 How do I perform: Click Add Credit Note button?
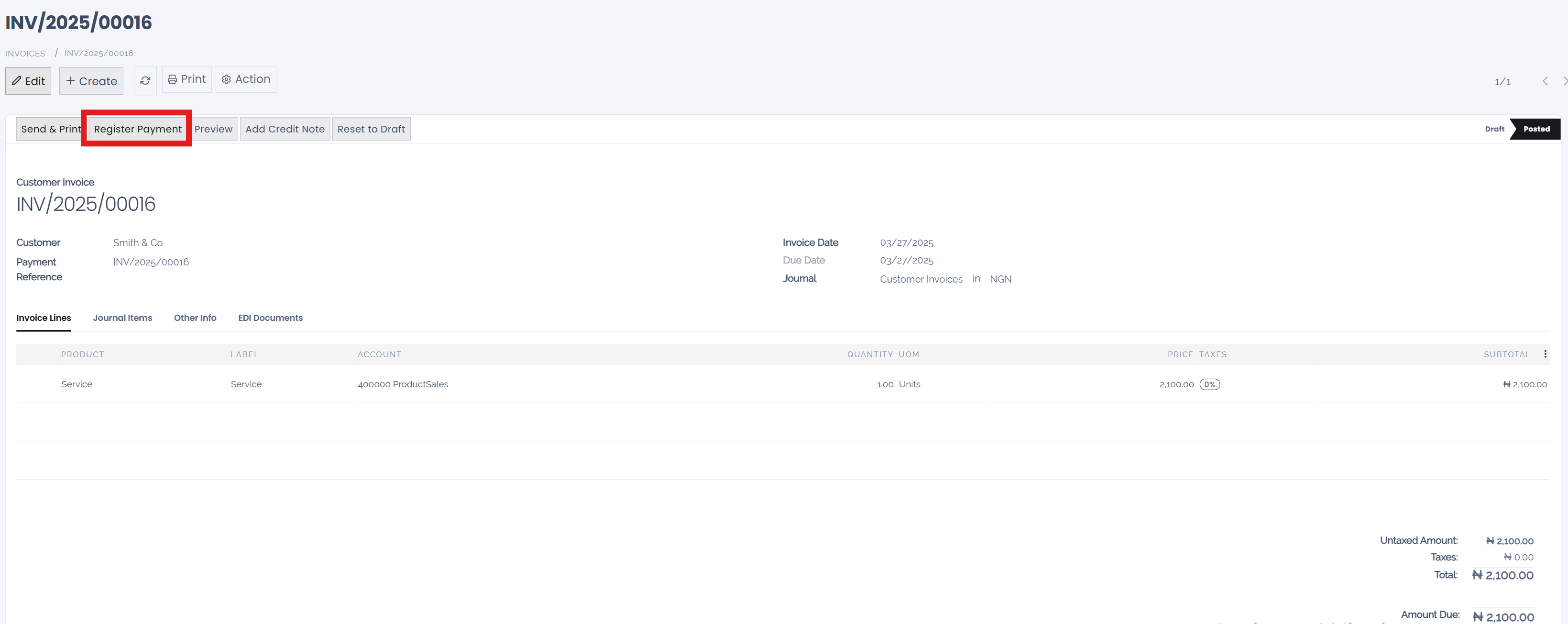[x=285, y=129]
